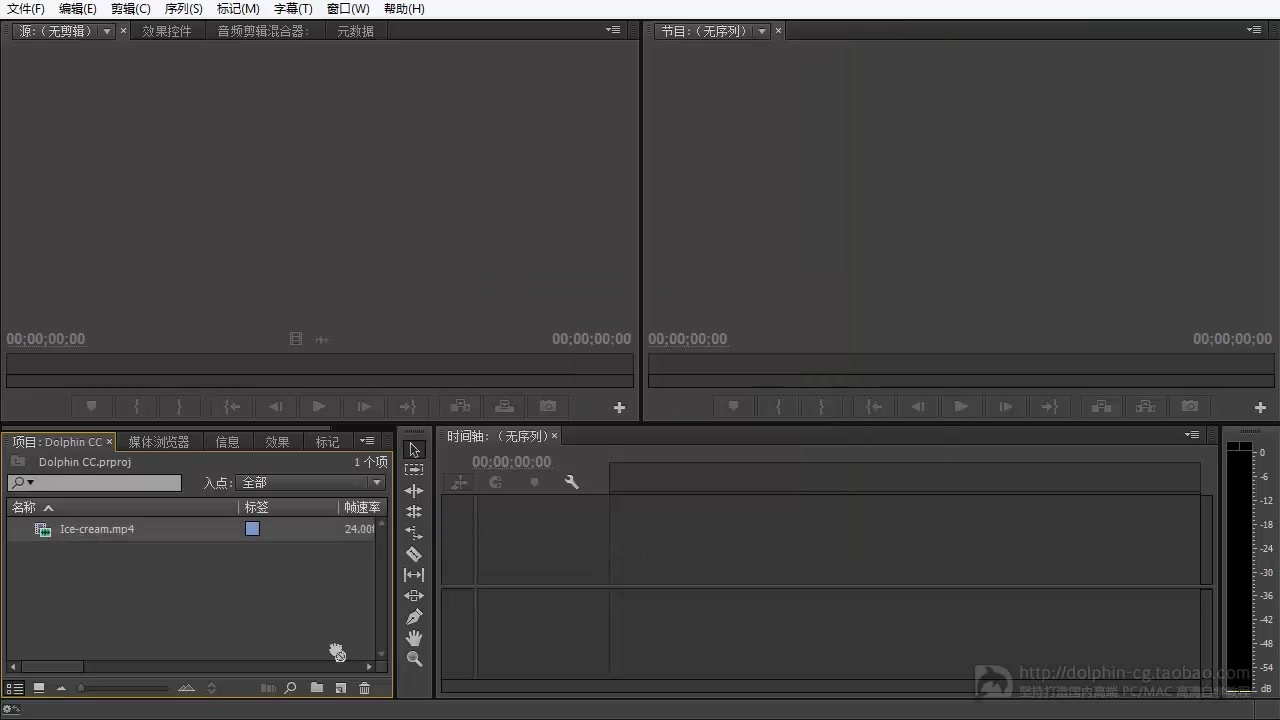Screen dimensions: 1280x720
Task: Click New Bin folder icon in project panel
Action: [x=316, y=688]
